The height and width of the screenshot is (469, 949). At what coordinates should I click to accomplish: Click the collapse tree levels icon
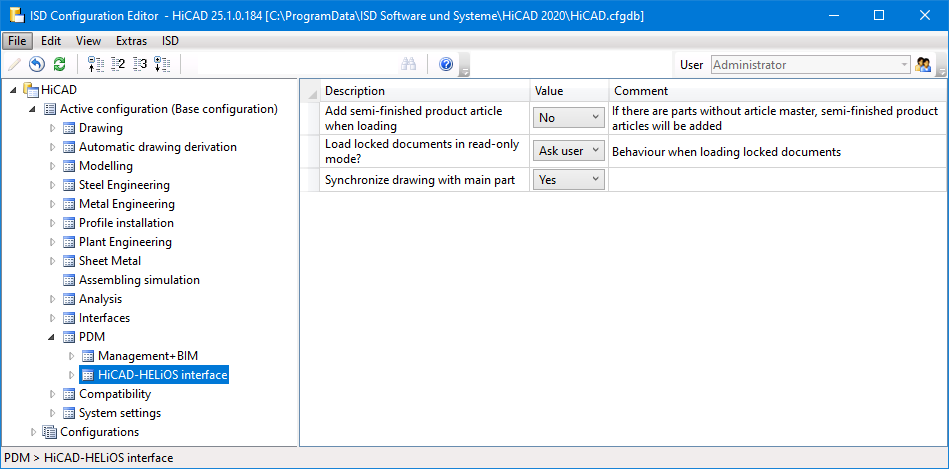point(96,64)
